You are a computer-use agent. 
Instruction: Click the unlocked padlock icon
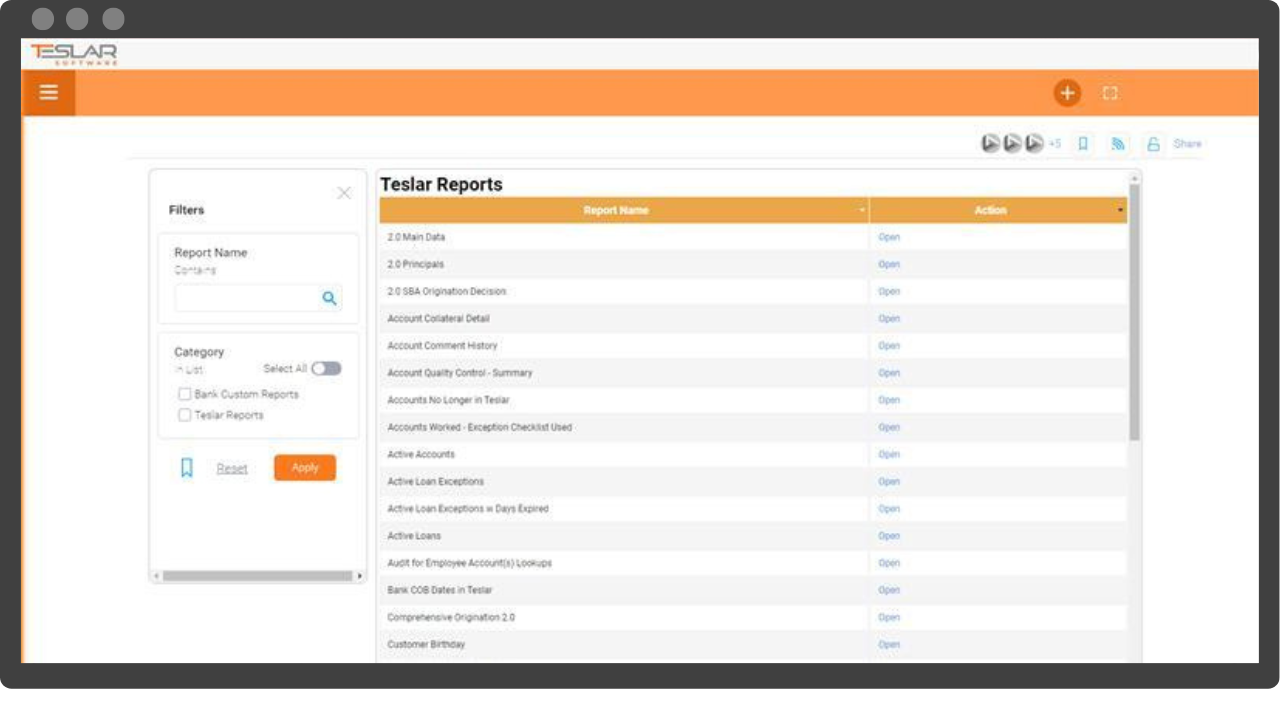(1153, 144)
